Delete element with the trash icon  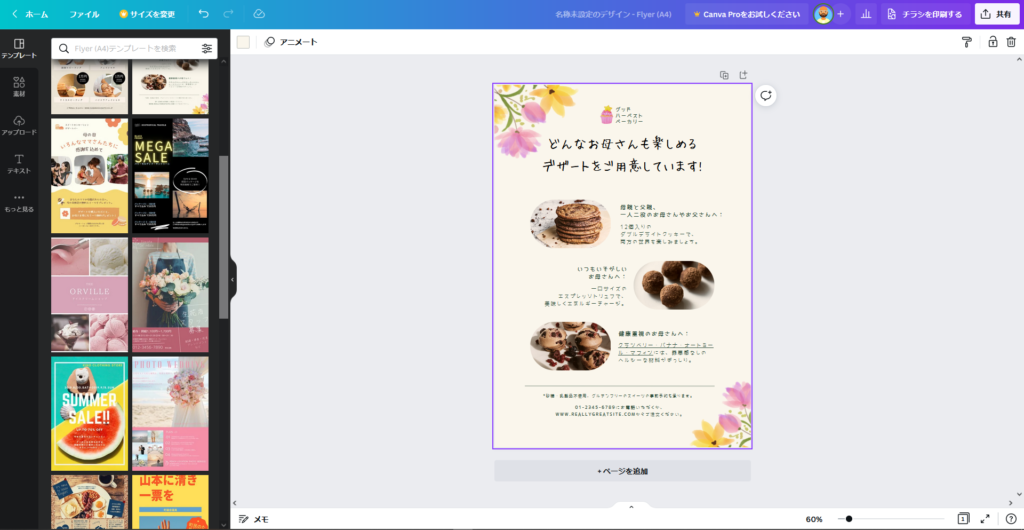[1011, 42]
